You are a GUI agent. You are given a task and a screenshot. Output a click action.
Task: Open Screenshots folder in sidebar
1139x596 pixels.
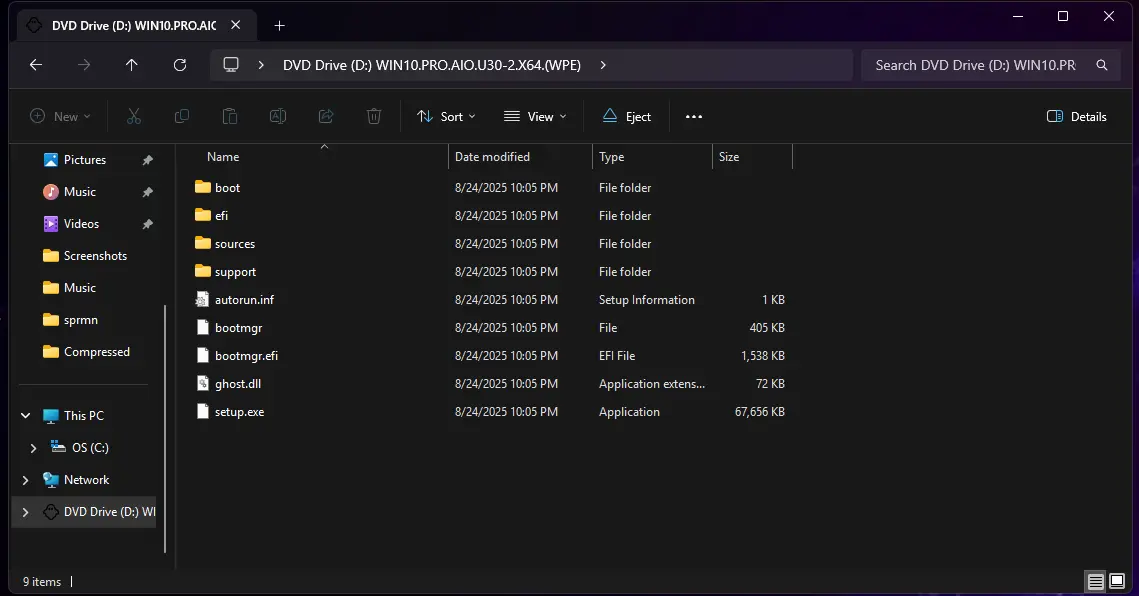pos(94,256)
